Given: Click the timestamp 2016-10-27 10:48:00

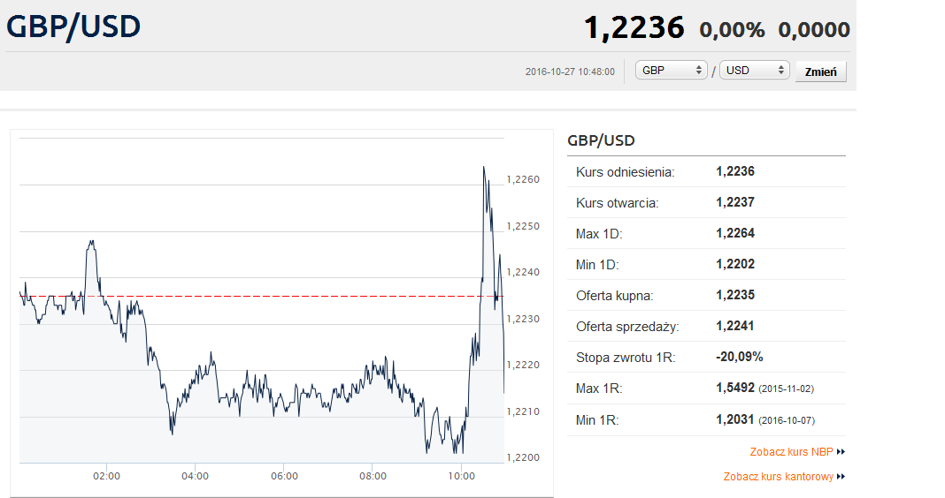Looking at the screenshot, I should click(570, 72).
